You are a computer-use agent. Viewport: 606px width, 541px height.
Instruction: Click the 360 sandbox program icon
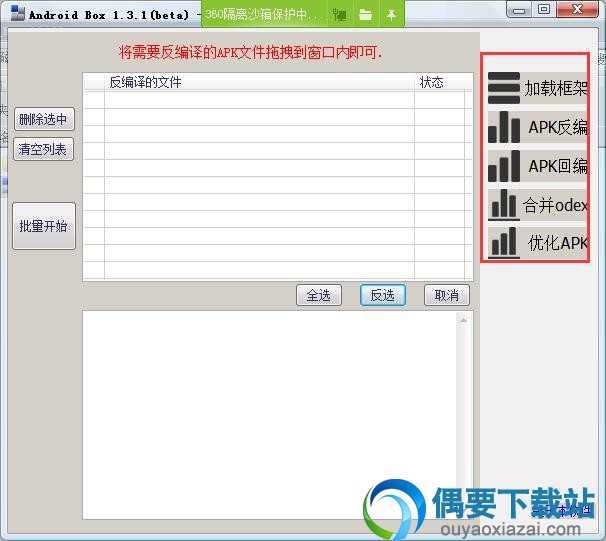(339, 15)
